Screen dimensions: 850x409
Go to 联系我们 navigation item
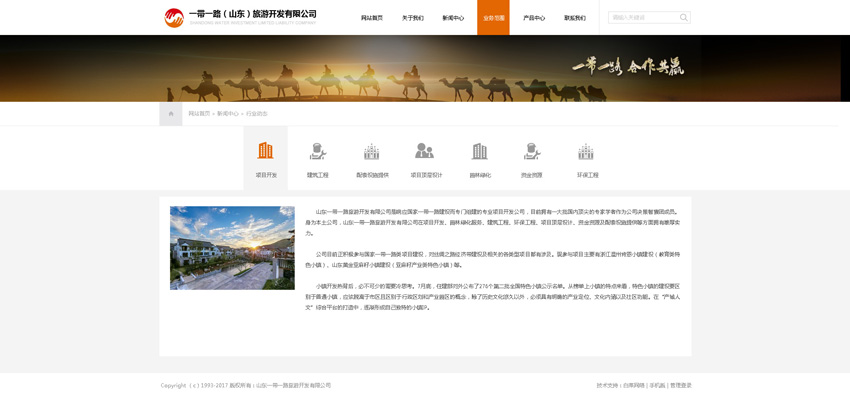(575, 18)
